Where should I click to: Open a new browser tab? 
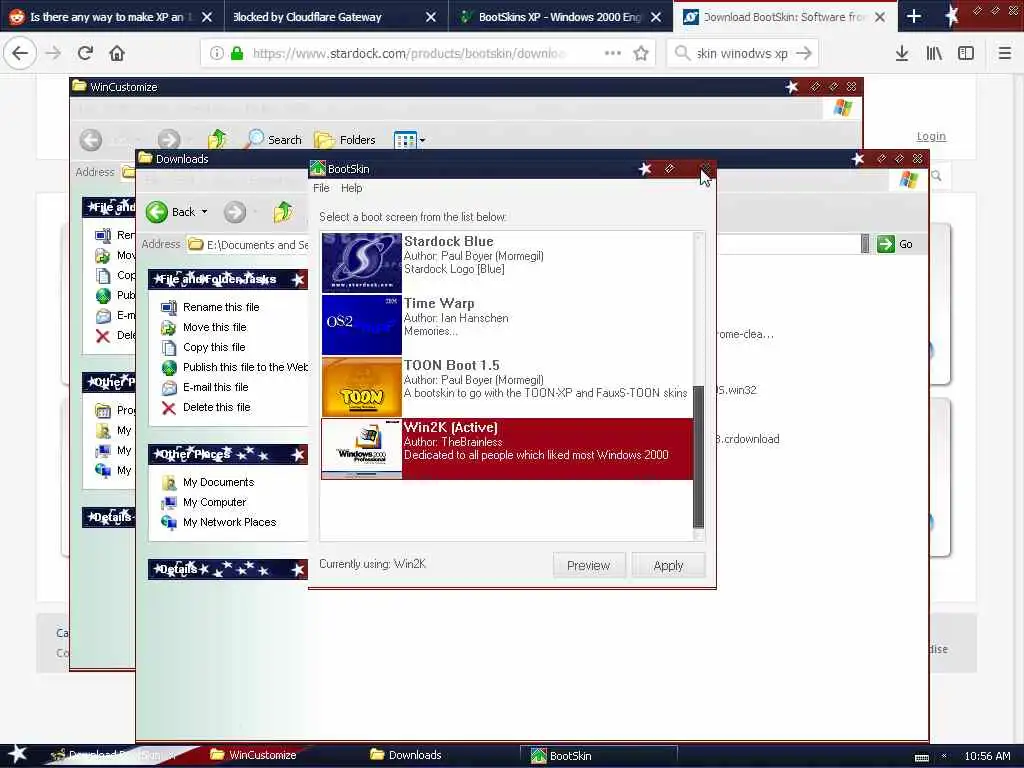[914, 17]
